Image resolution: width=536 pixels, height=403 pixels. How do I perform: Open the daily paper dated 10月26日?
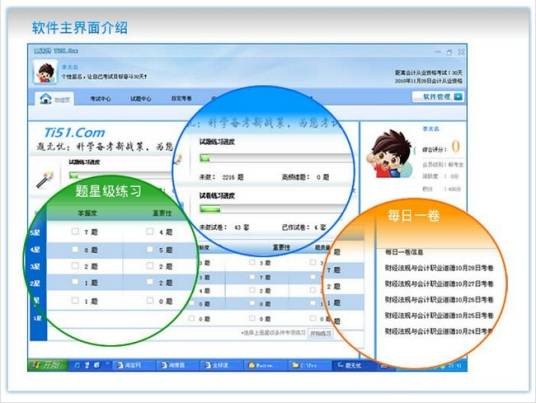point(439,299)
